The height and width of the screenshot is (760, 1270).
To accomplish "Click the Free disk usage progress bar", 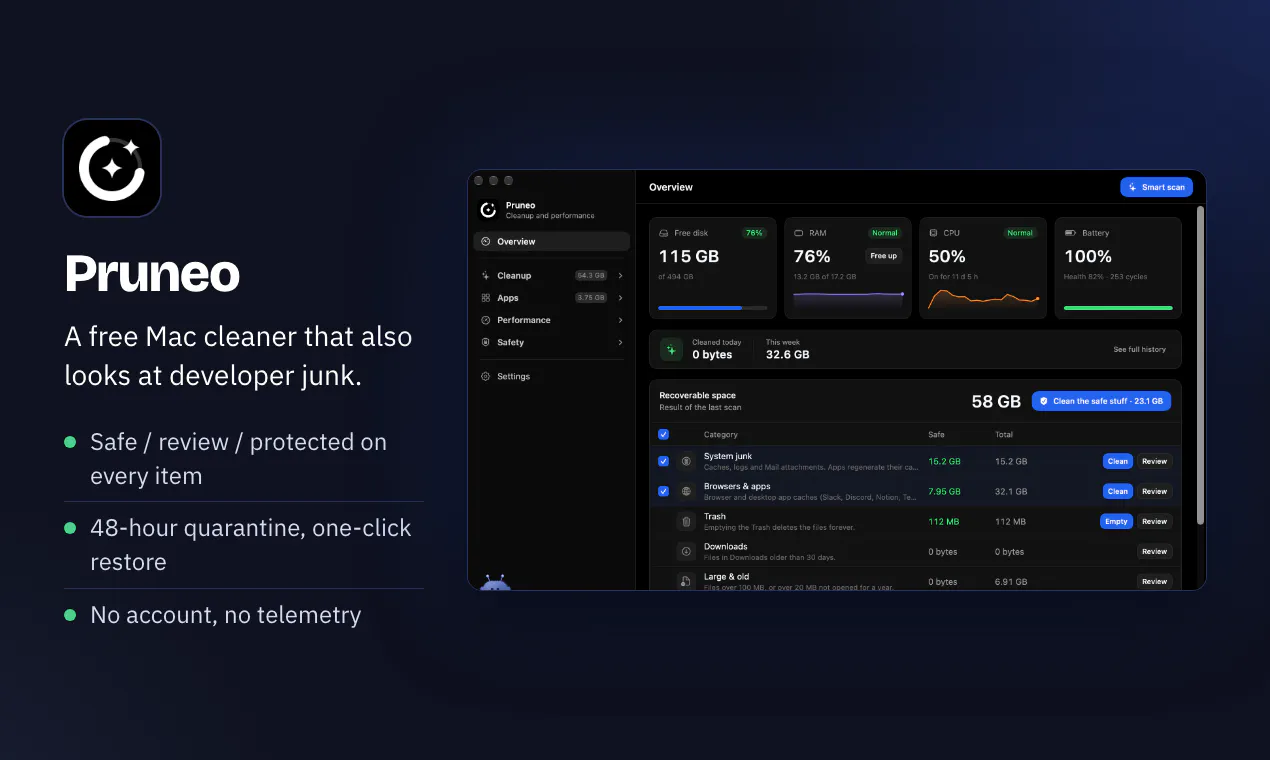I will click(713, 308).
